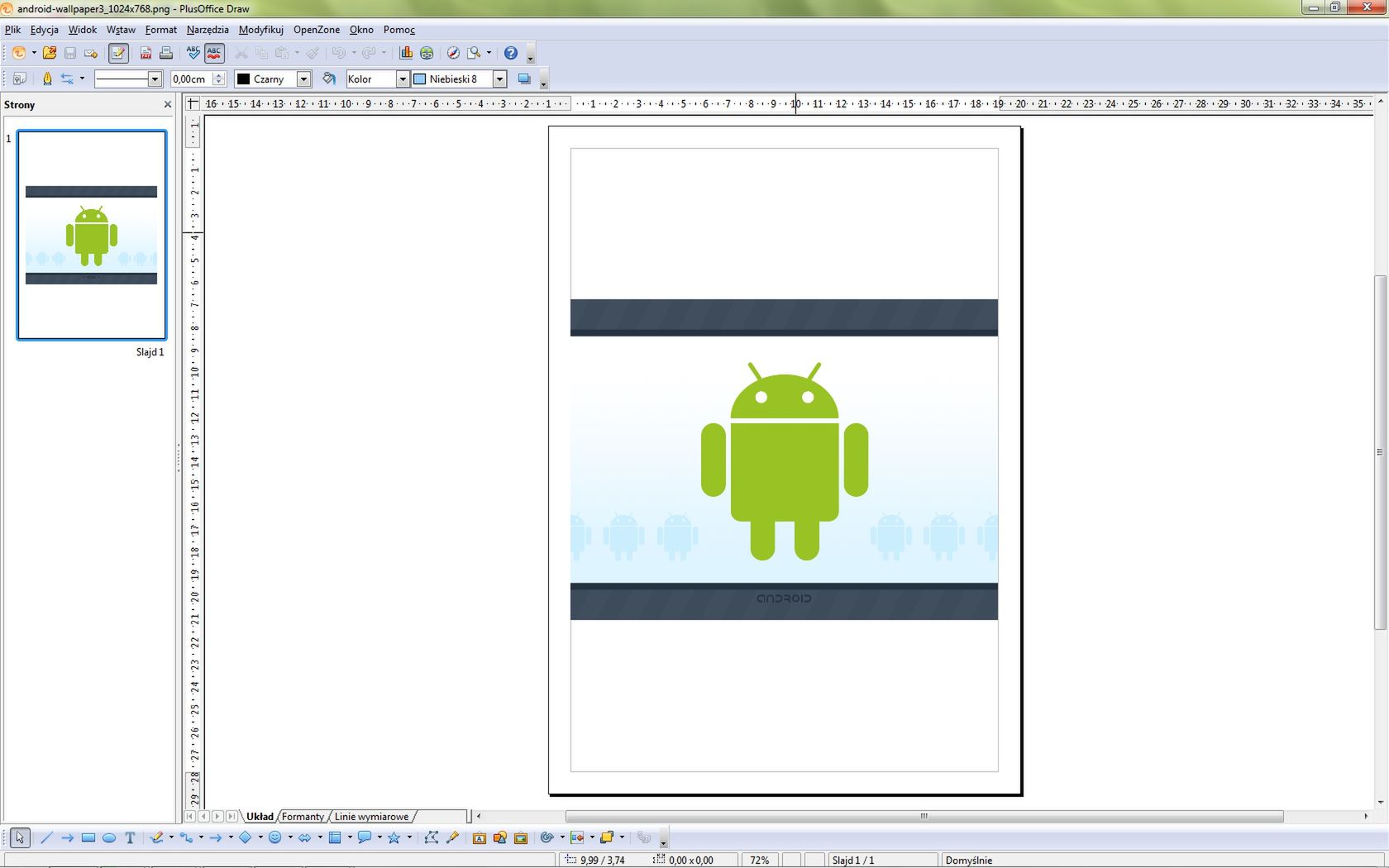This screenshot has height=868, width=1389.
Task: Select the Line drawing tool
Action: tap(46, 837)
